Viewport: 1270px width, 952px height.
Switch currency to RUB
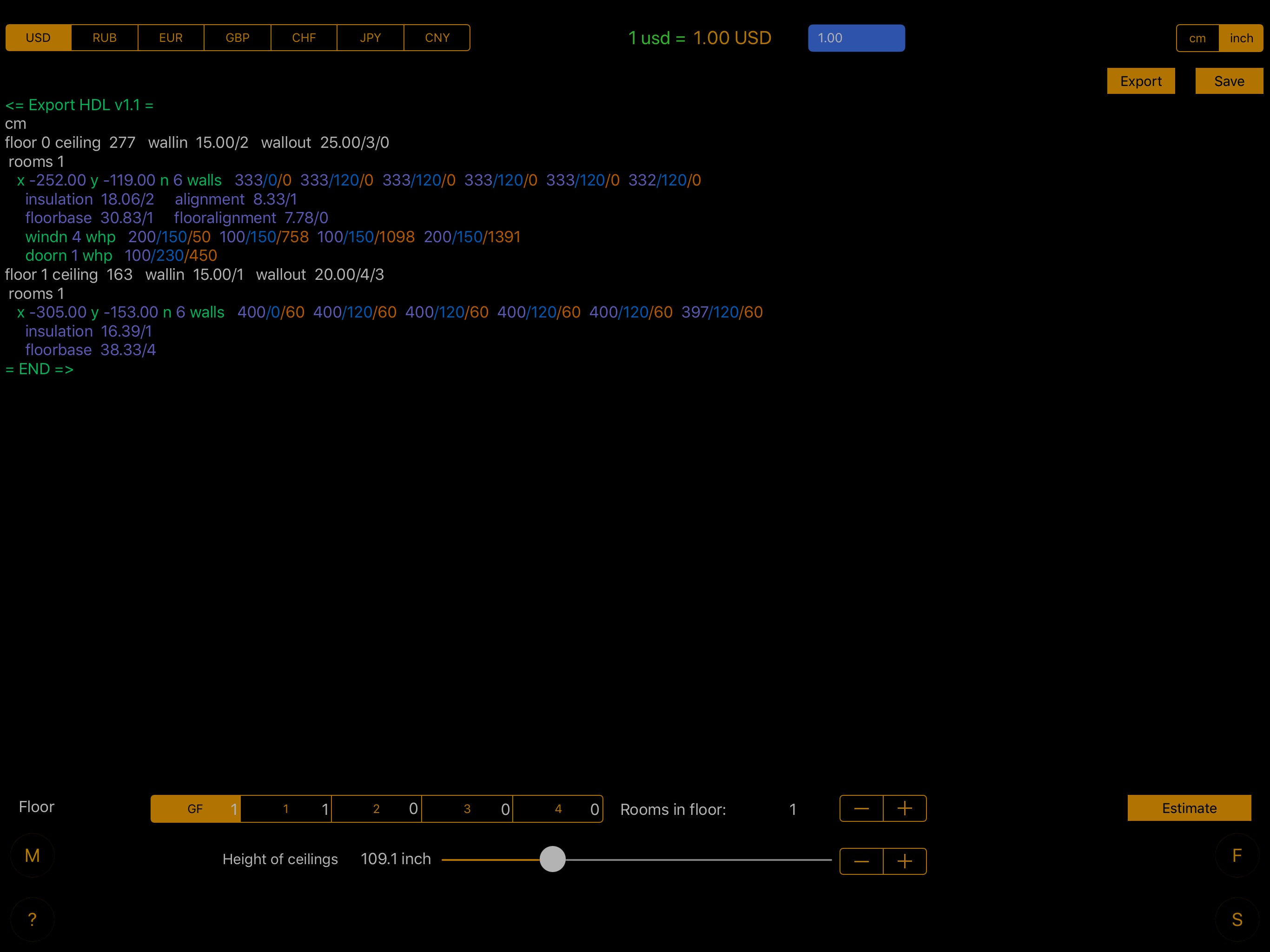(x=105, y=38)
